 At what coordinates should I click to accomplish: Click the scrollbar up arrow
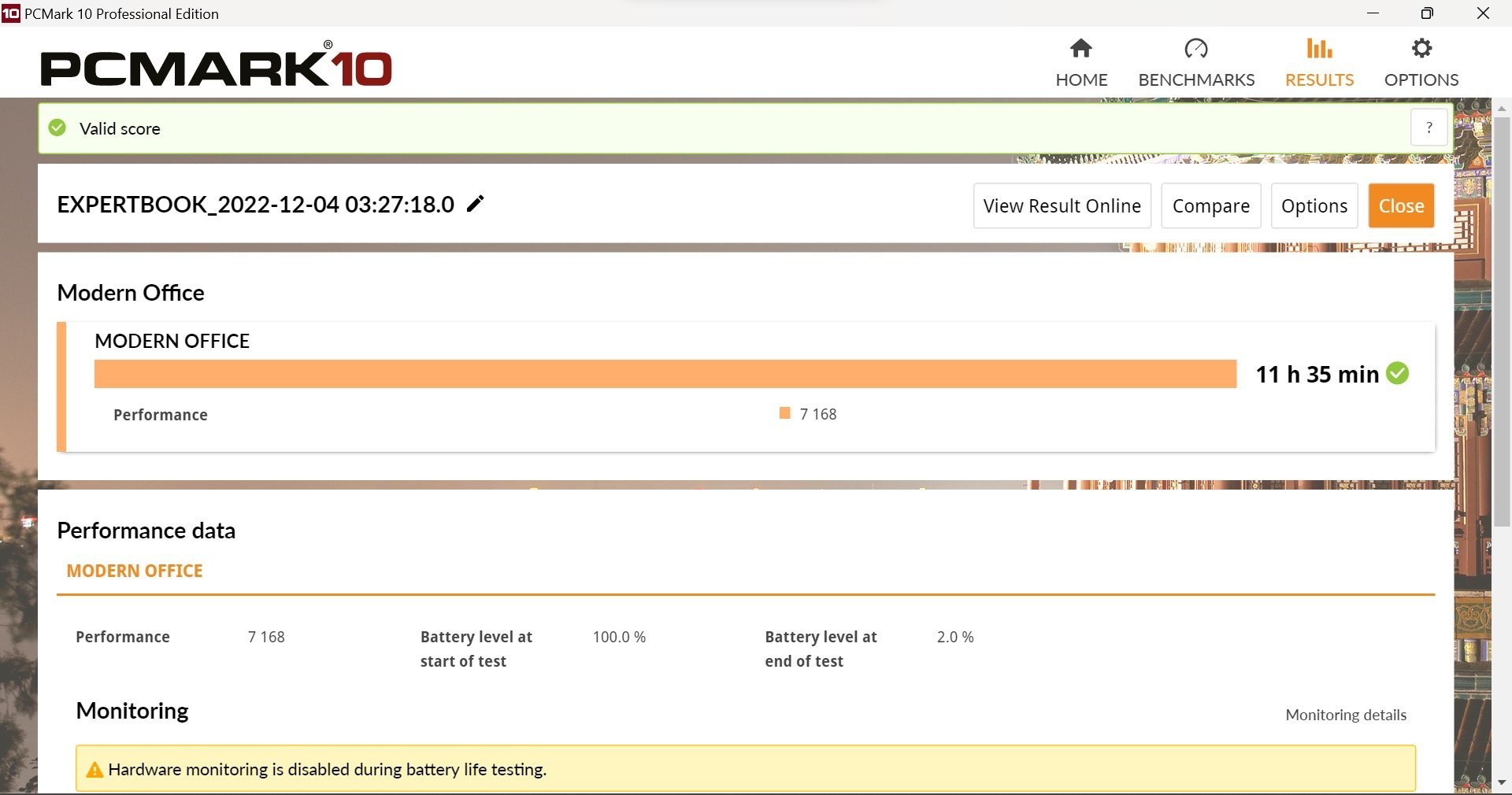[1502, 108]
